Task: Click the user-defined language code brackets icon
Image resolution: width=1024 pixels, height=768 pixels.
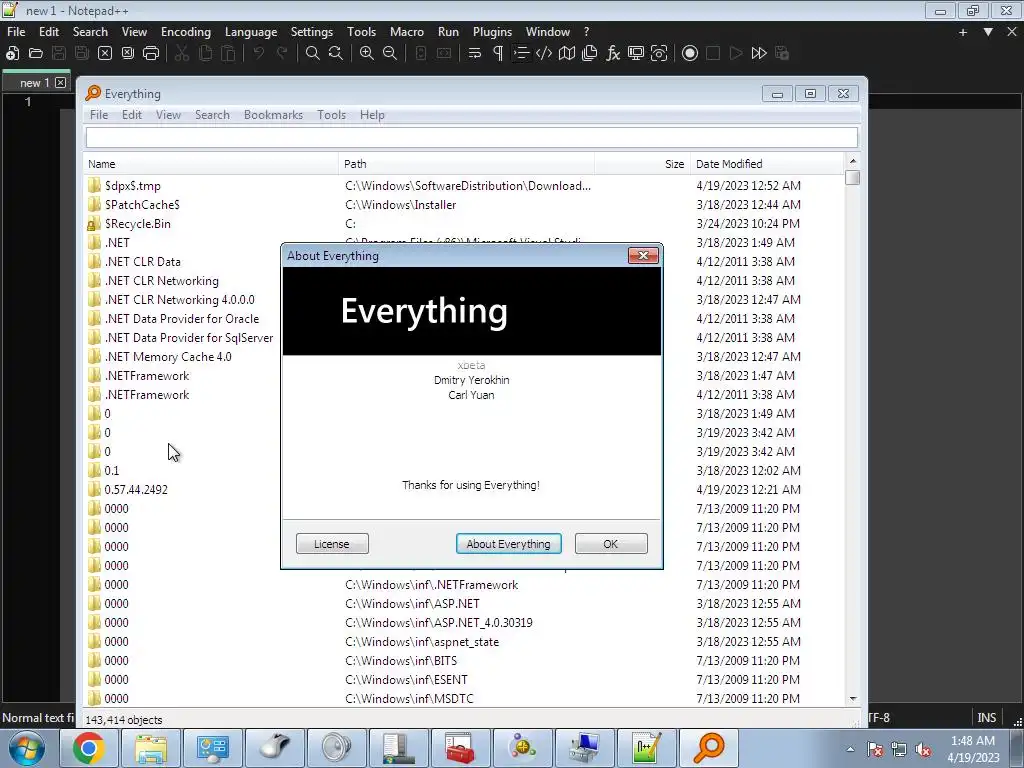Action: click(x=543, y=54)
